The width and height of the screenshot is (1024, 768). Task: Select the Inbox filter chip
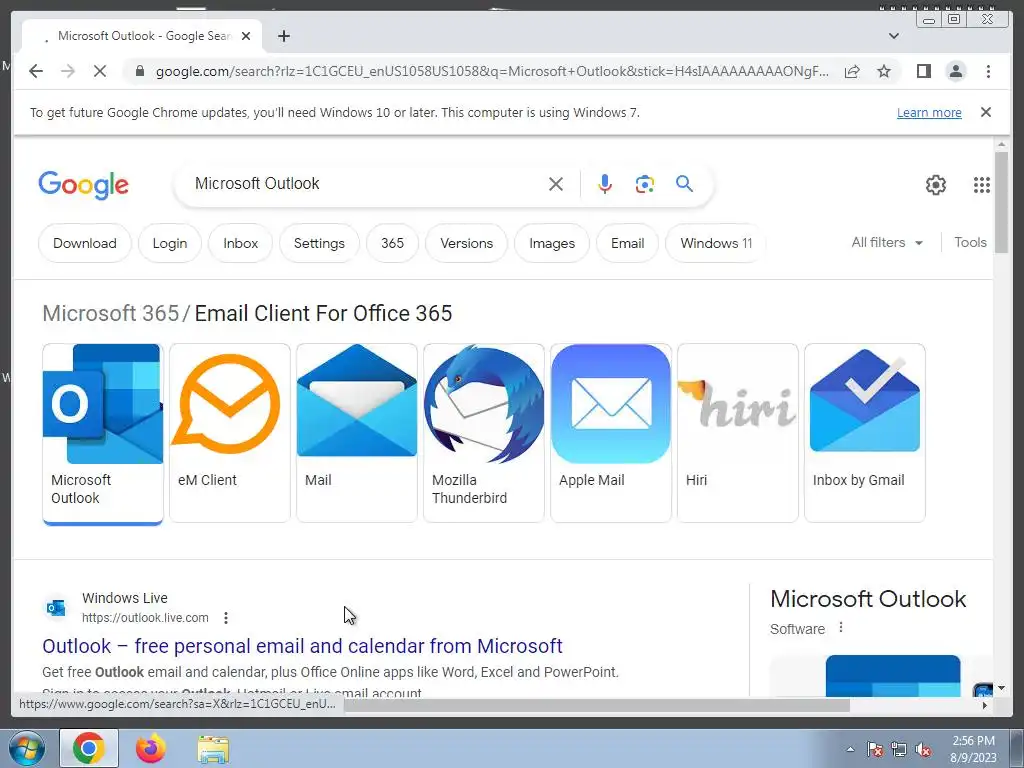[x=240, y=243]
